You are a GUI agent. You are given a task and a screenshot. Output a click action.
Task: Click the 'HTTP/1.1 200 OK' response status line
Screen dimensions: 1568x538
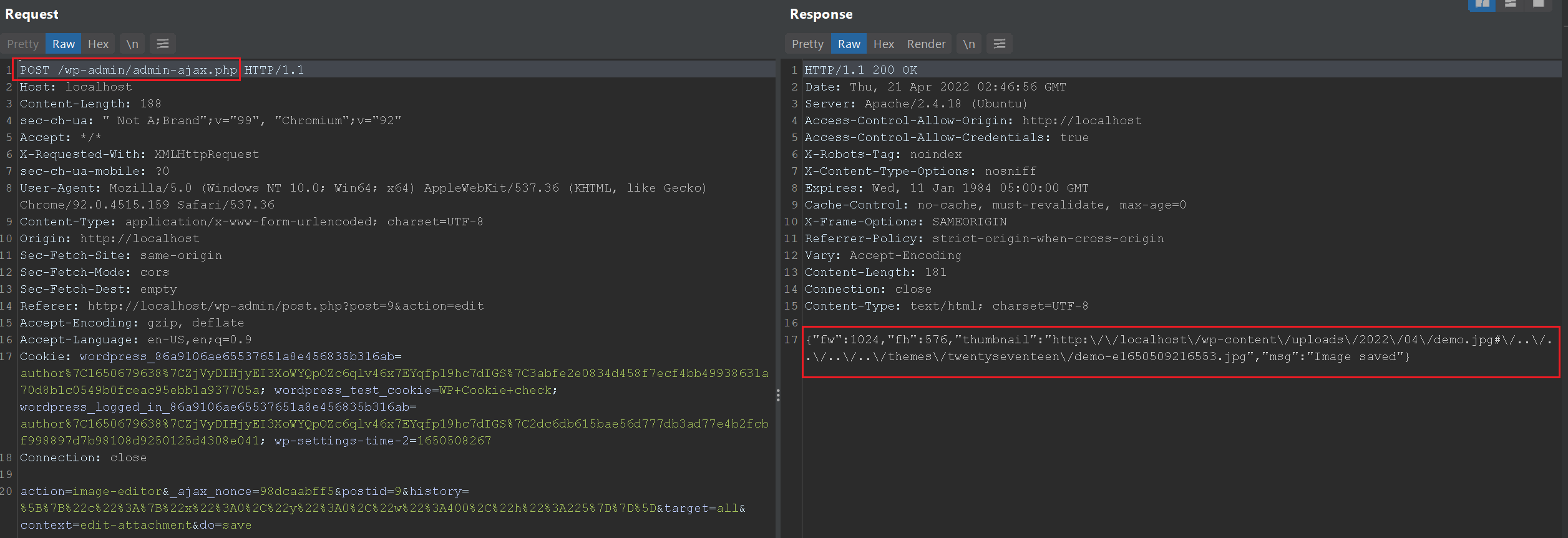(x=861, y=70)
